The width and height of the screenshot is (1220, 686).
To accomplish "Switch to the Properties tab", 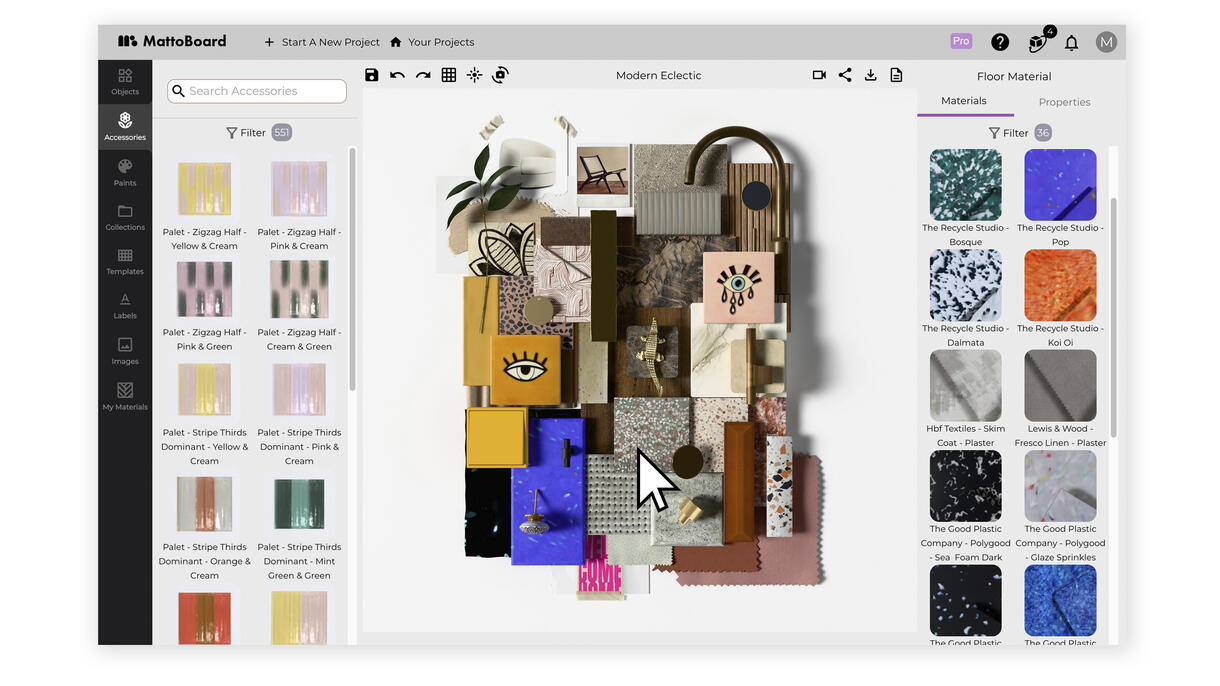I will pos(1064,102).
